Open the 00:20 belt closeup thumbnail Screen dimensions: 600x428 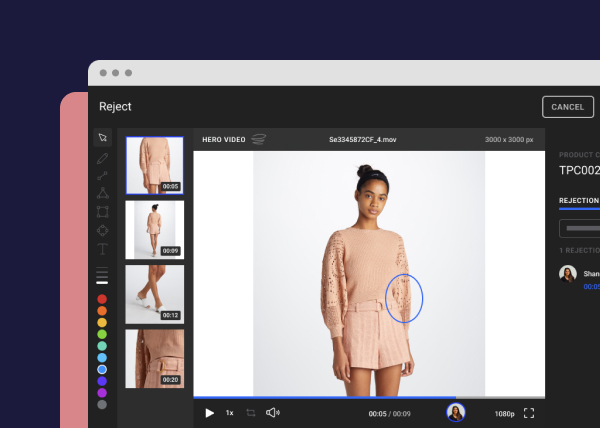pos(155,359)
